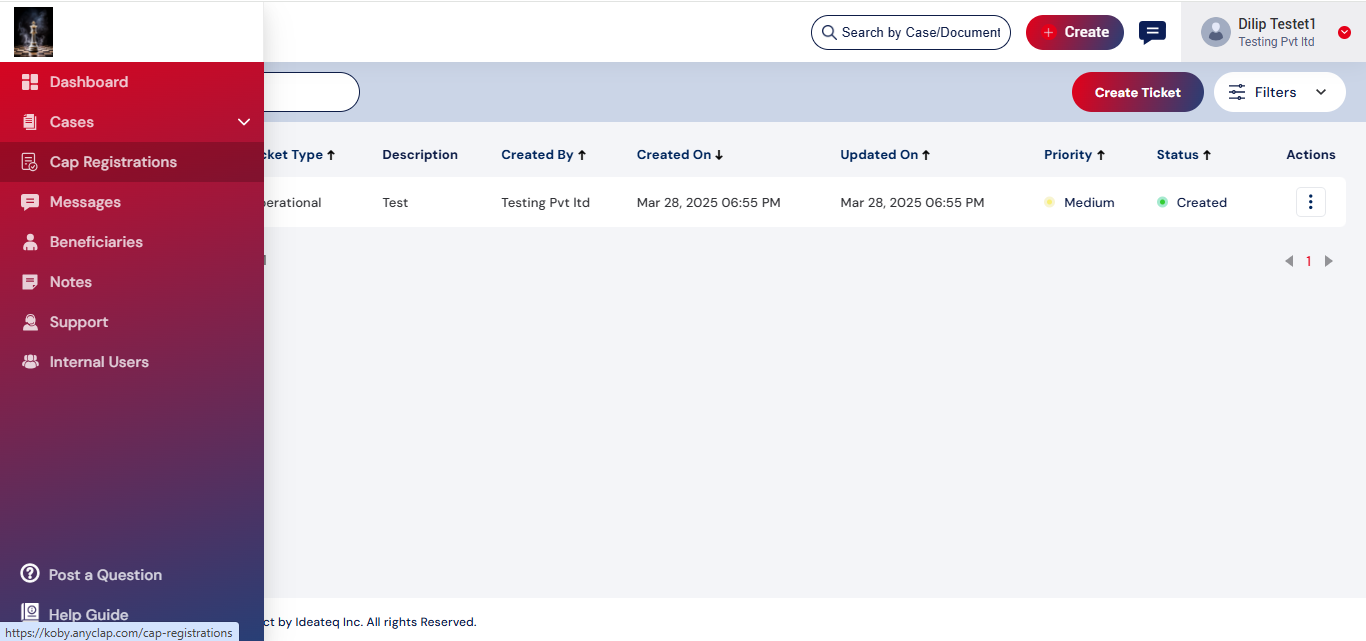This screenshot has height=641, width=1366.
Task: Click the user avatar icon
Action: coord(1215,32)
